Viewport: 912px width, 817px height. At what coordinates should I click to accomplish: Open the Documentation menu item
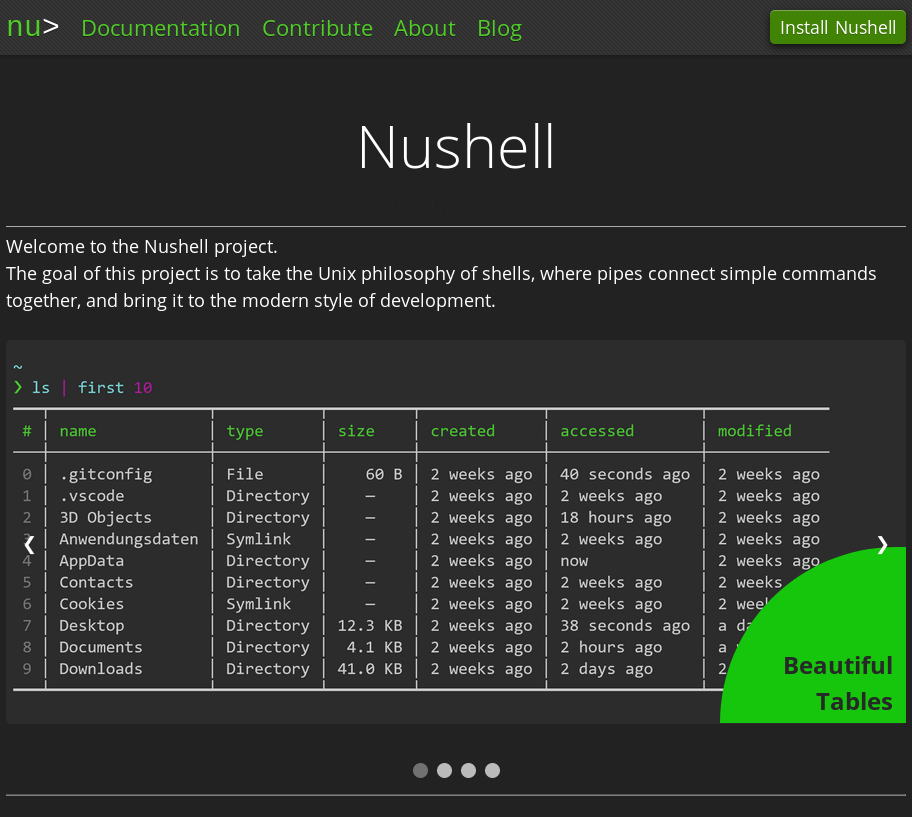(160, 27)
